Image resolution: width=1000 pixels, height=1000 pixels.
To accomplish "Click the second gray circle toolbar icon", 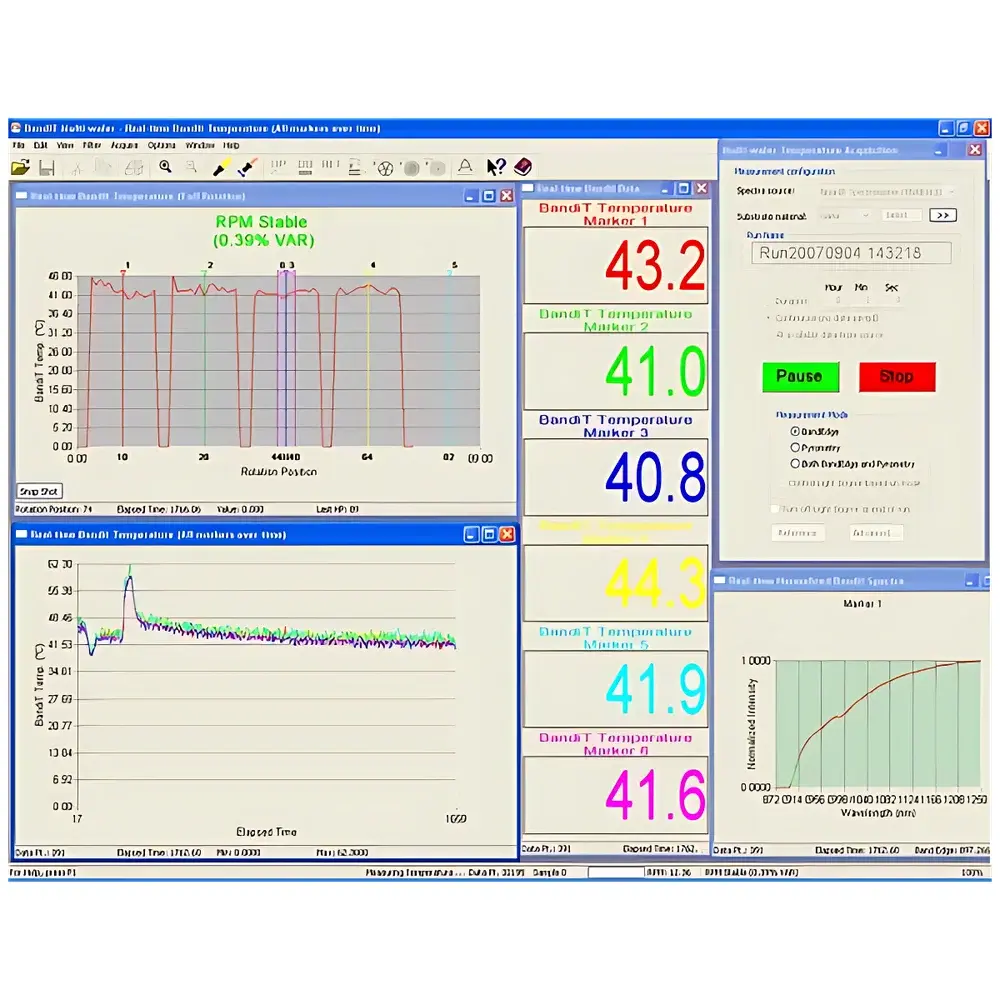I will click(x=438, y=168).
